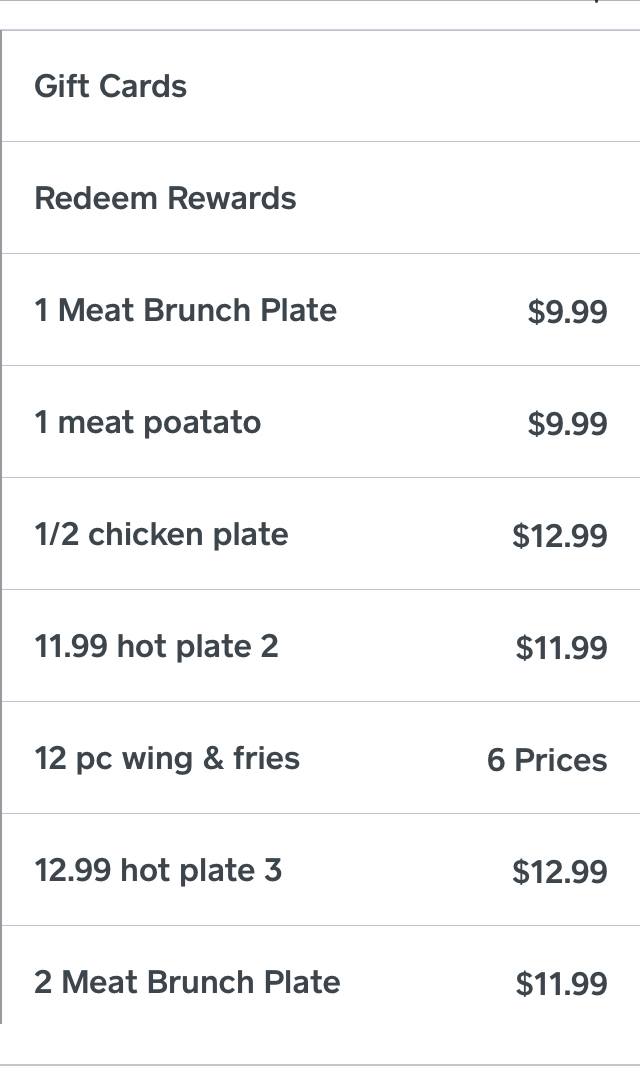Click the $9.99 price beside 1 meat poatato

(x=567, y=424)
